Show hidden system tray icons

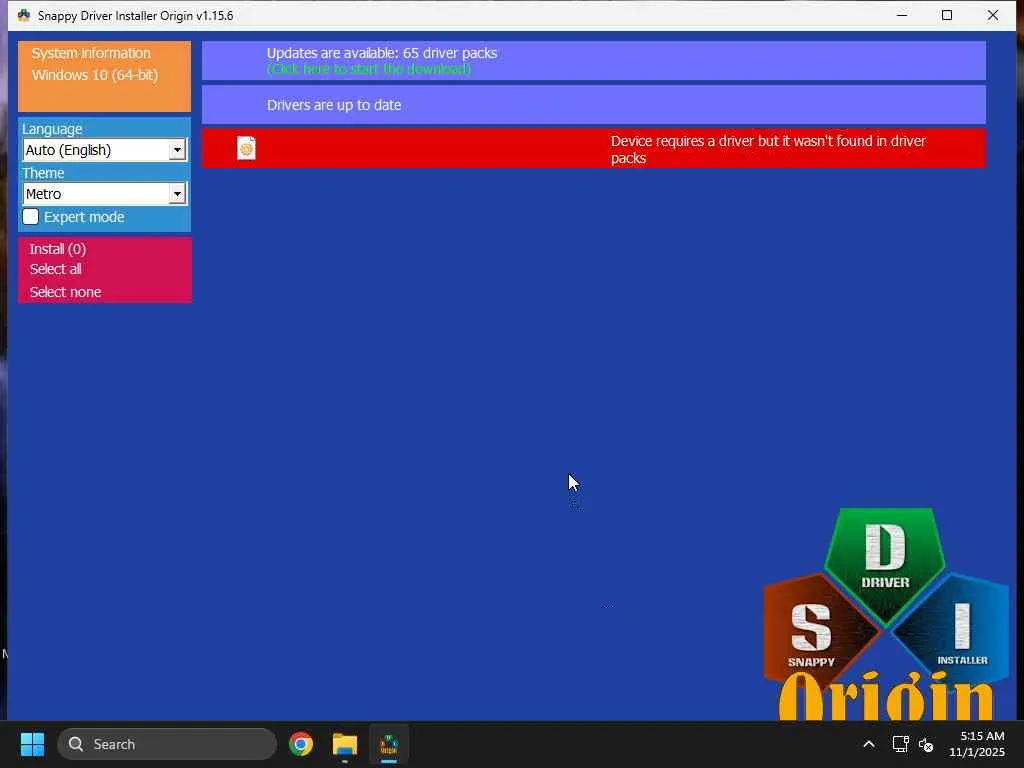pos(869,744)
